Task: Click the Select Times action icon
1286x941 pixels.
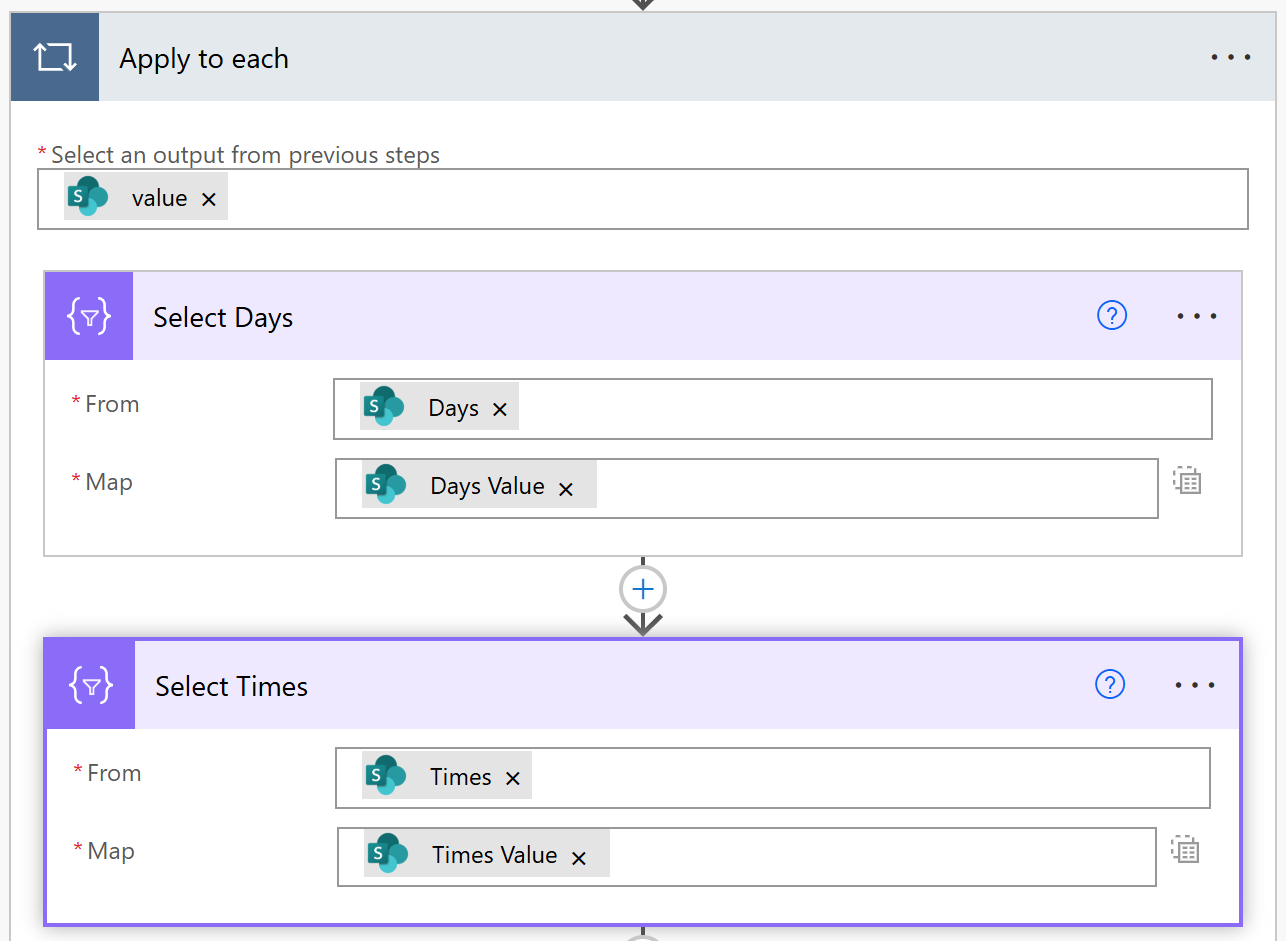Action: pyautogui.click(x=91, y=686)
